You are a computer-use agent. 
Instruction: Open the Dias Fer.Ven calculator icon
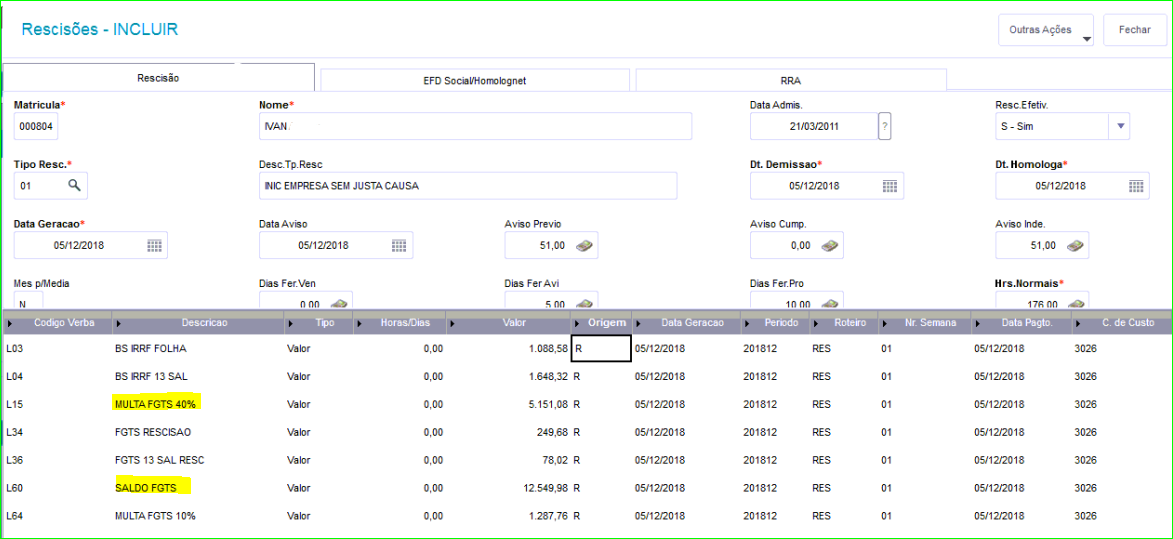pos(339,304)
